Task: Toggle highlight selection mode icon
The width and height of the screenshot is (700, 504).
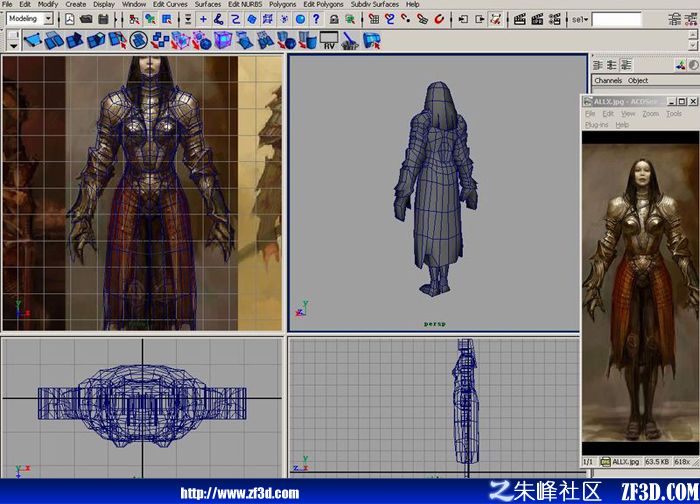Action: [x=350, y=19]
